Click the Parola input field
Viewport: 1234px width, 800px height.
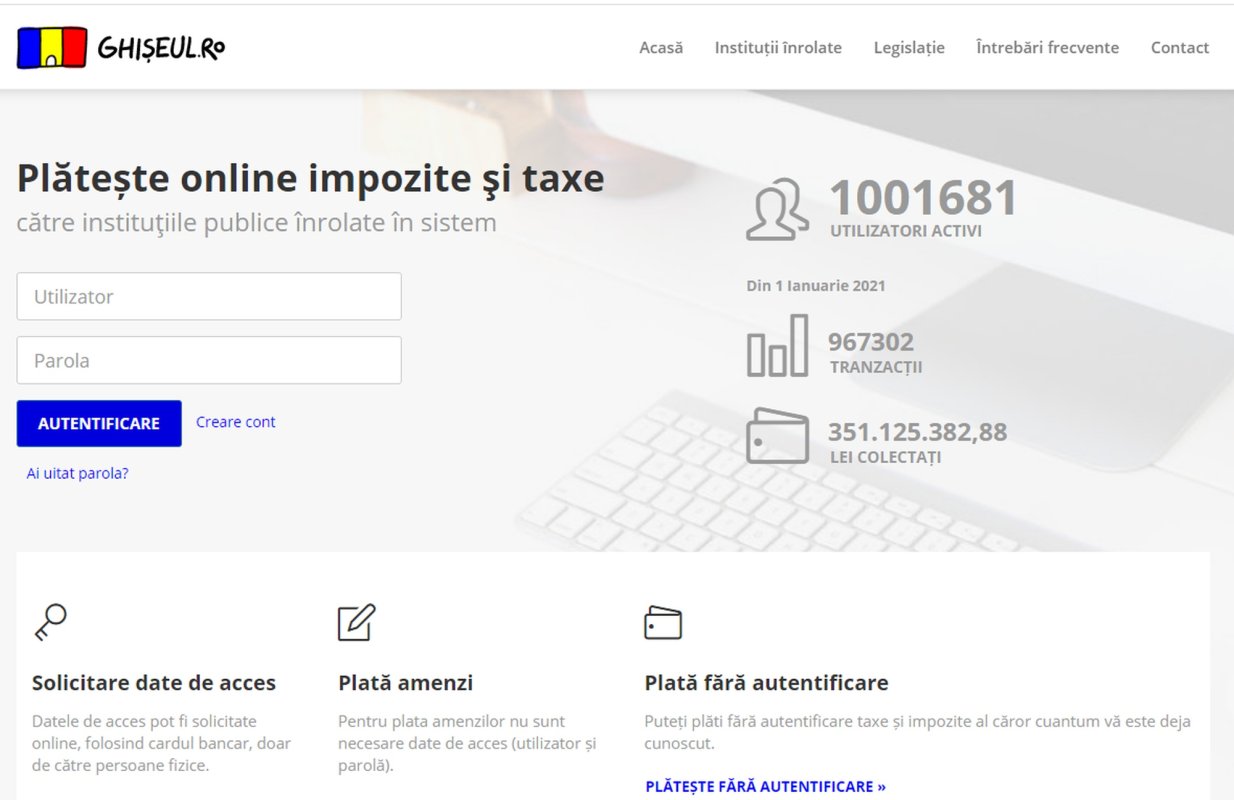pos(208,360)
